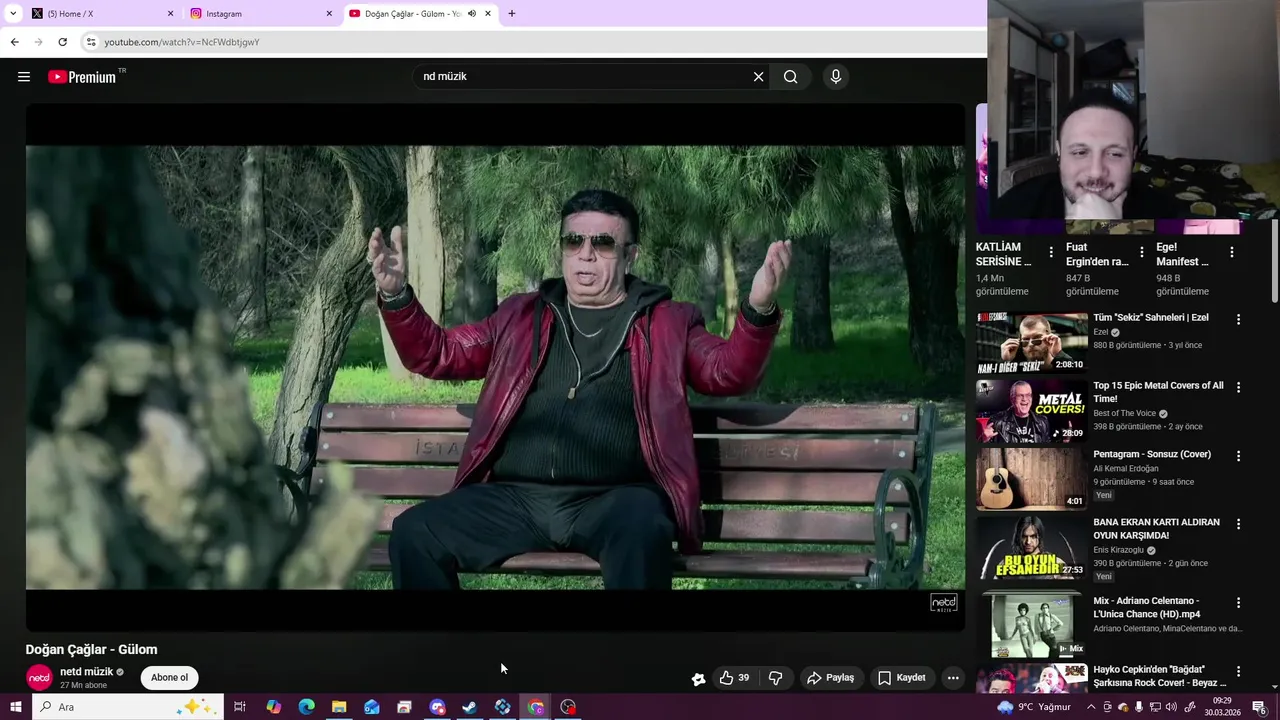
Task: Open more actions three-dot menu below video
Action: [953, 678]
